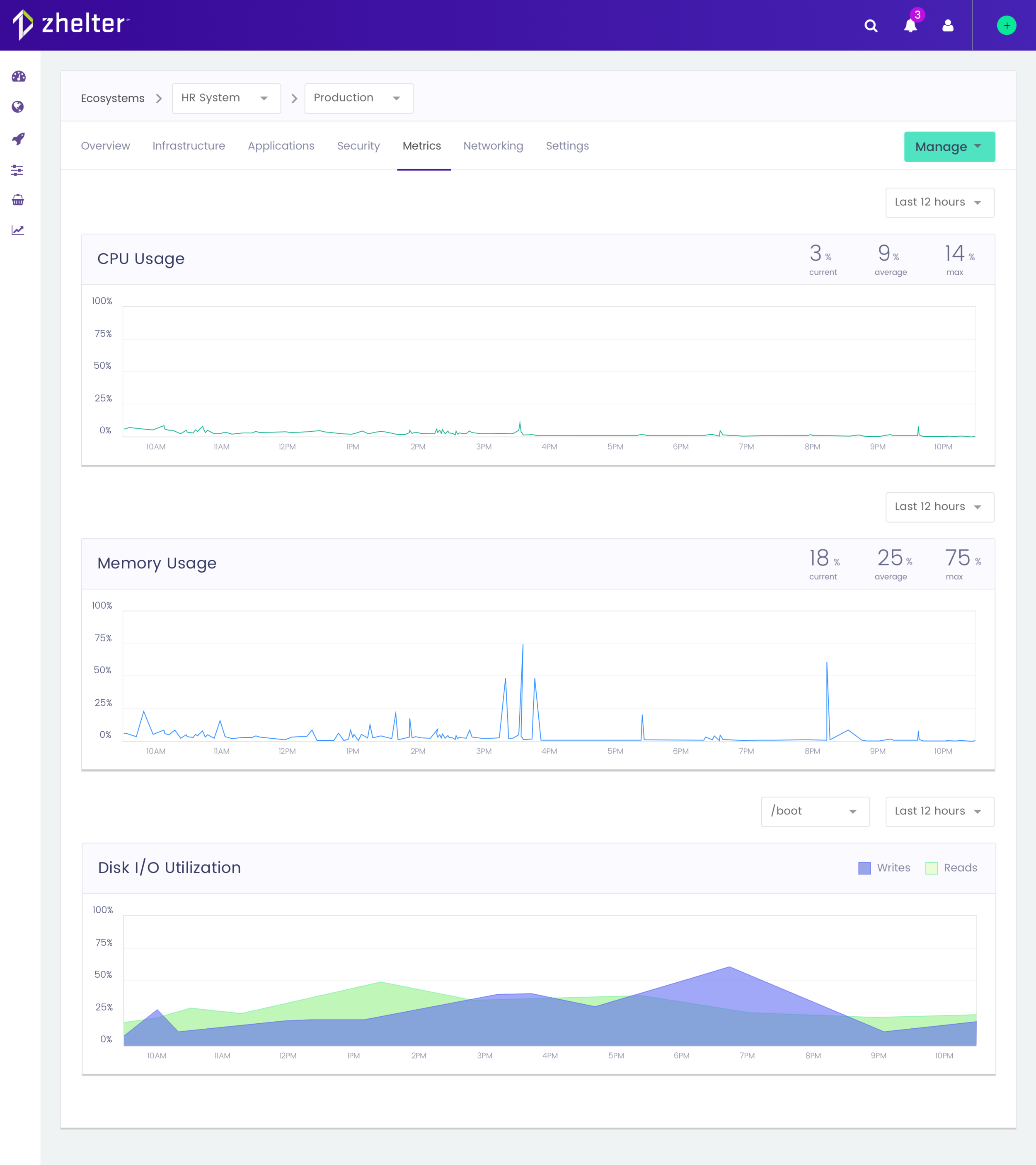Switch to the Infrastructure tab
1036x1165 pixels.
[x=189, y=146]
